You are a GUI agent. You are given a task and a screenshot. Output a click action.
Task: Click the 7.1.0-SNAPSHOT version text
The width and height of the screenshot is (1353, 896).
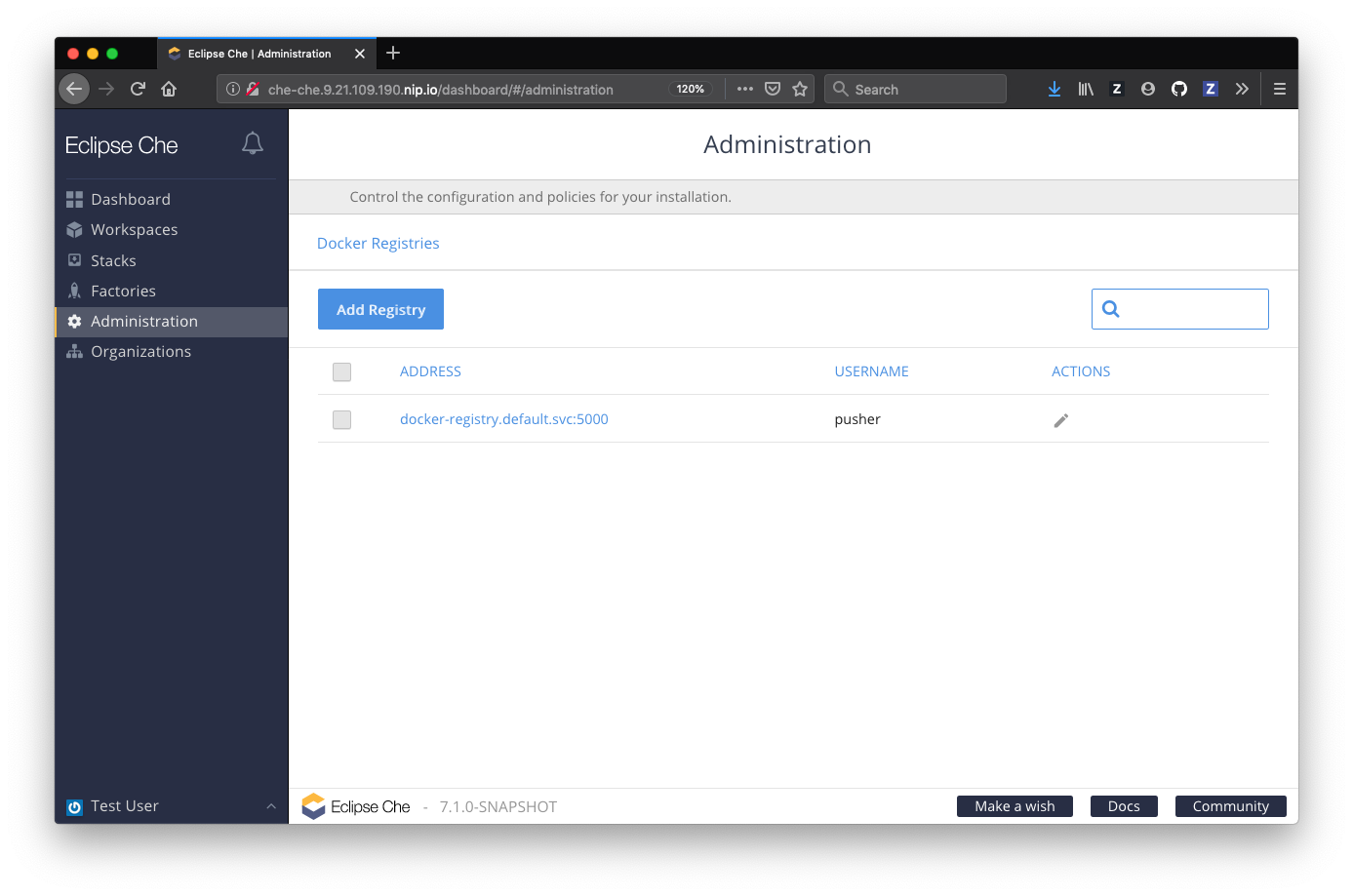coord(498,807)
